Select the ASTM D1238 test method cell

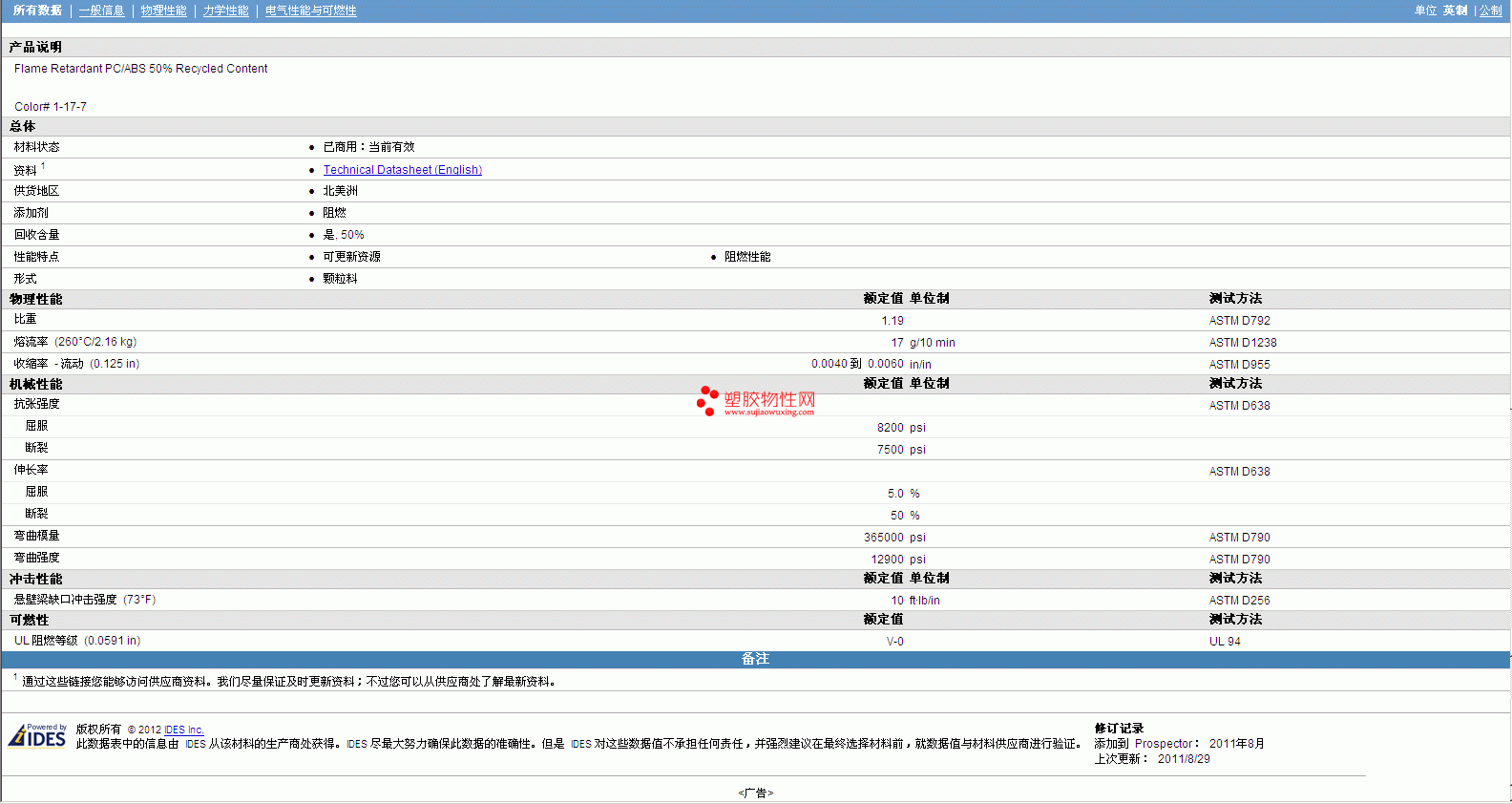click(1242, 343)
